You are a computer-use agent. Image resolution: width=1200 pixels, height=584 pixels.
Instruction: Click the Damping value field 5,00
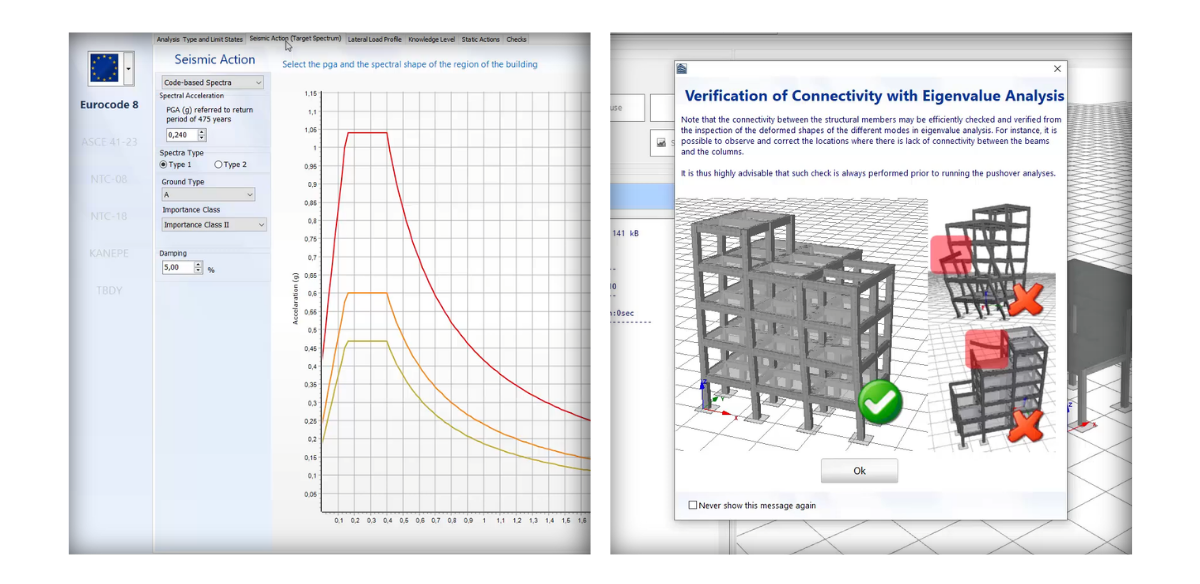pyautogui.click(x=176, y=268)
